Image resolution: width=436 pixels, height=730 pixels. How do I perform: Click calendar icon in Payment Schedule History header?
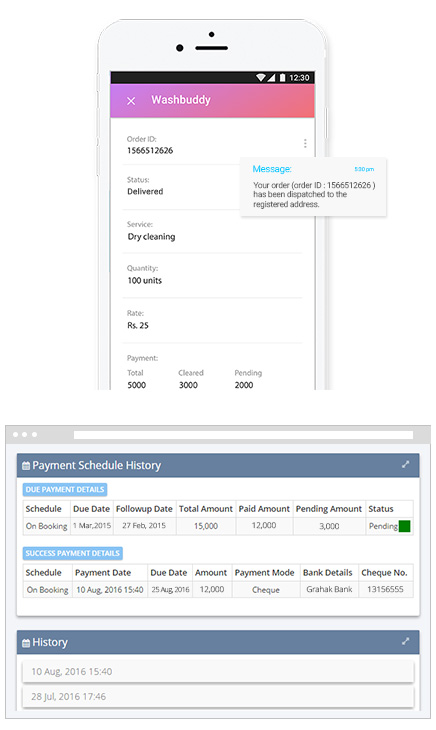click(x=26, y=466)
